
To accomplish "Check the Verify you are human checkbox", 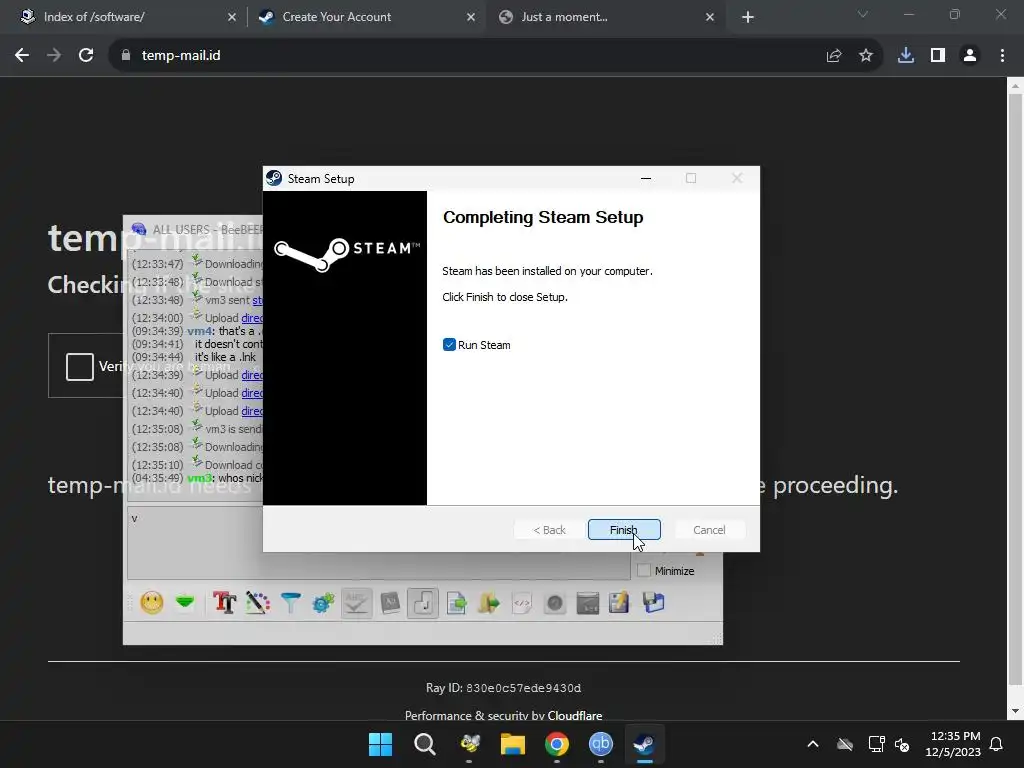I will point(80,366).
